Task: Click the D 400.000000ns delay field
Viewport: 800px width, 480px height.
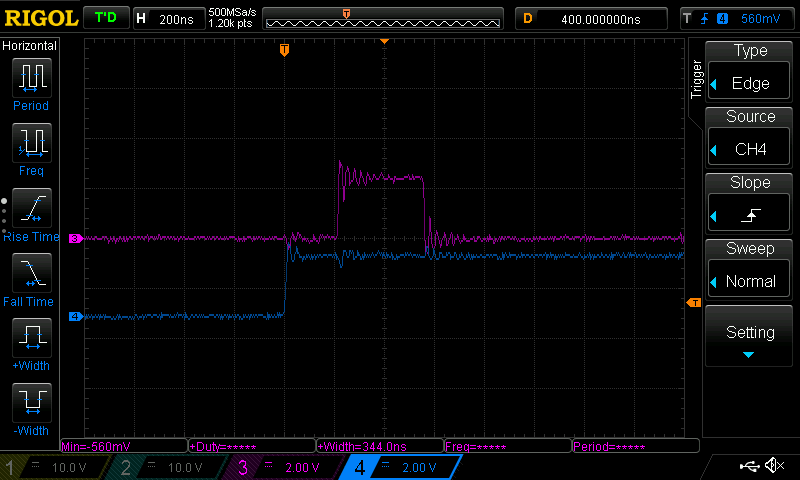Action: click(591, 19)
